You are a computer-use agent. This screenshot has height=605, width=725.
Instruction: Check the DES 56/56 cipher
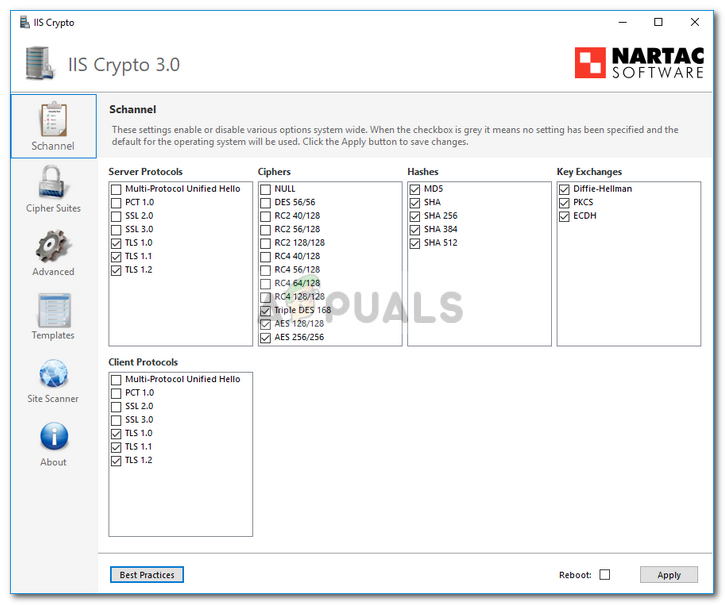[x=265, y=203]
